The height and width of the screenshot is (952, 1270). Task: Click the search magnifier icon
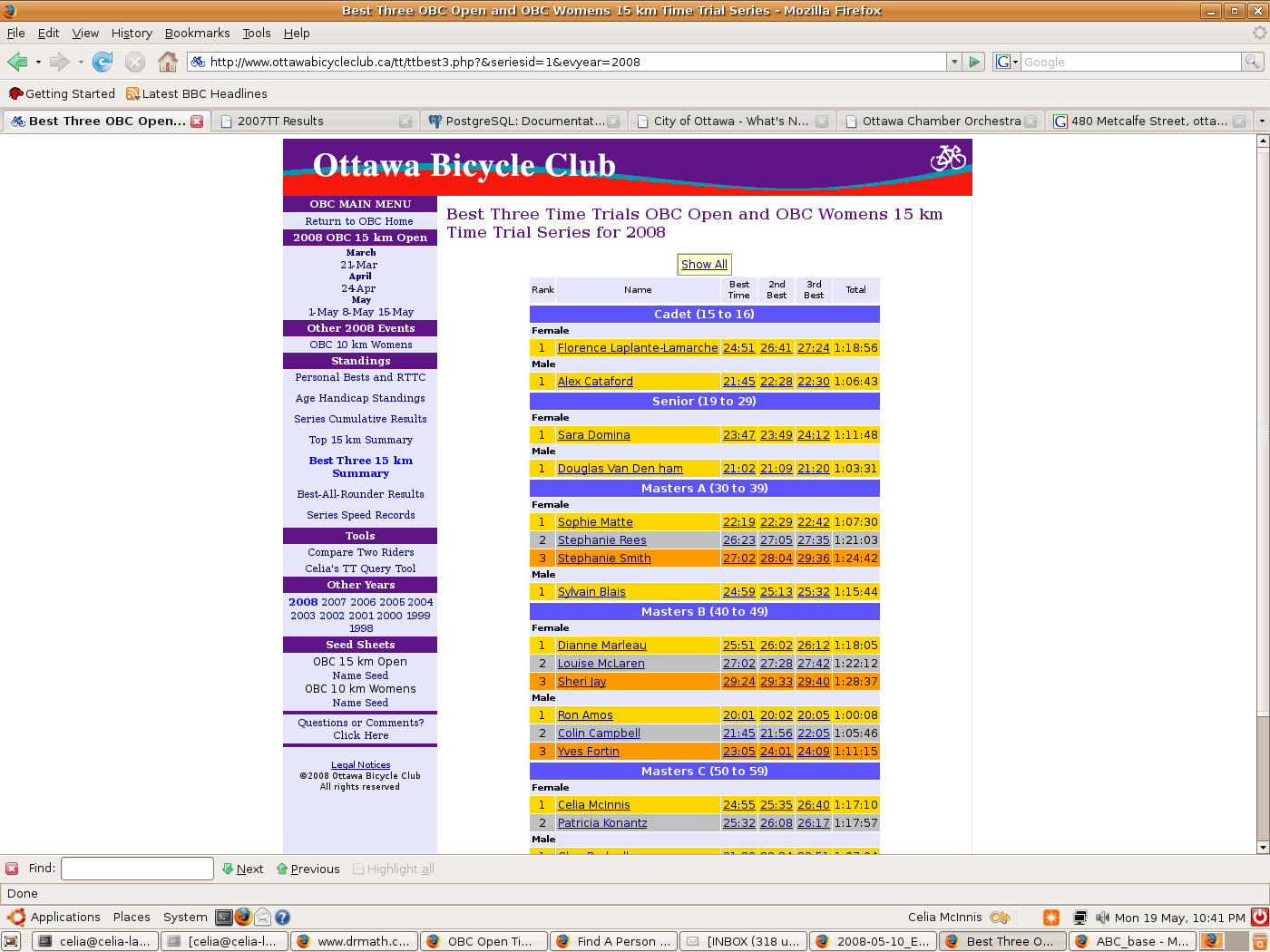tap(1252, 62)
